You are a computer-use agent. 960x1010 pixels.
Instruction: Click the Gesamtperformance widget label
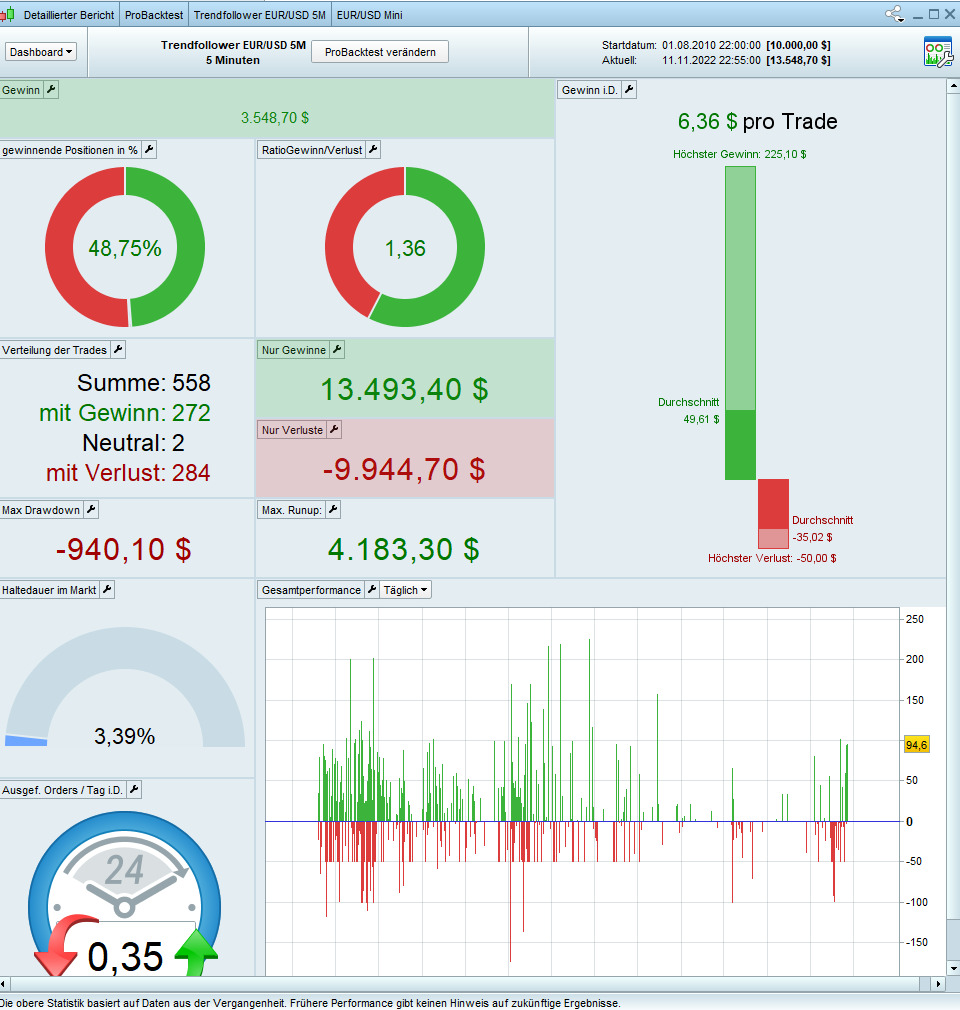[311, 590]
